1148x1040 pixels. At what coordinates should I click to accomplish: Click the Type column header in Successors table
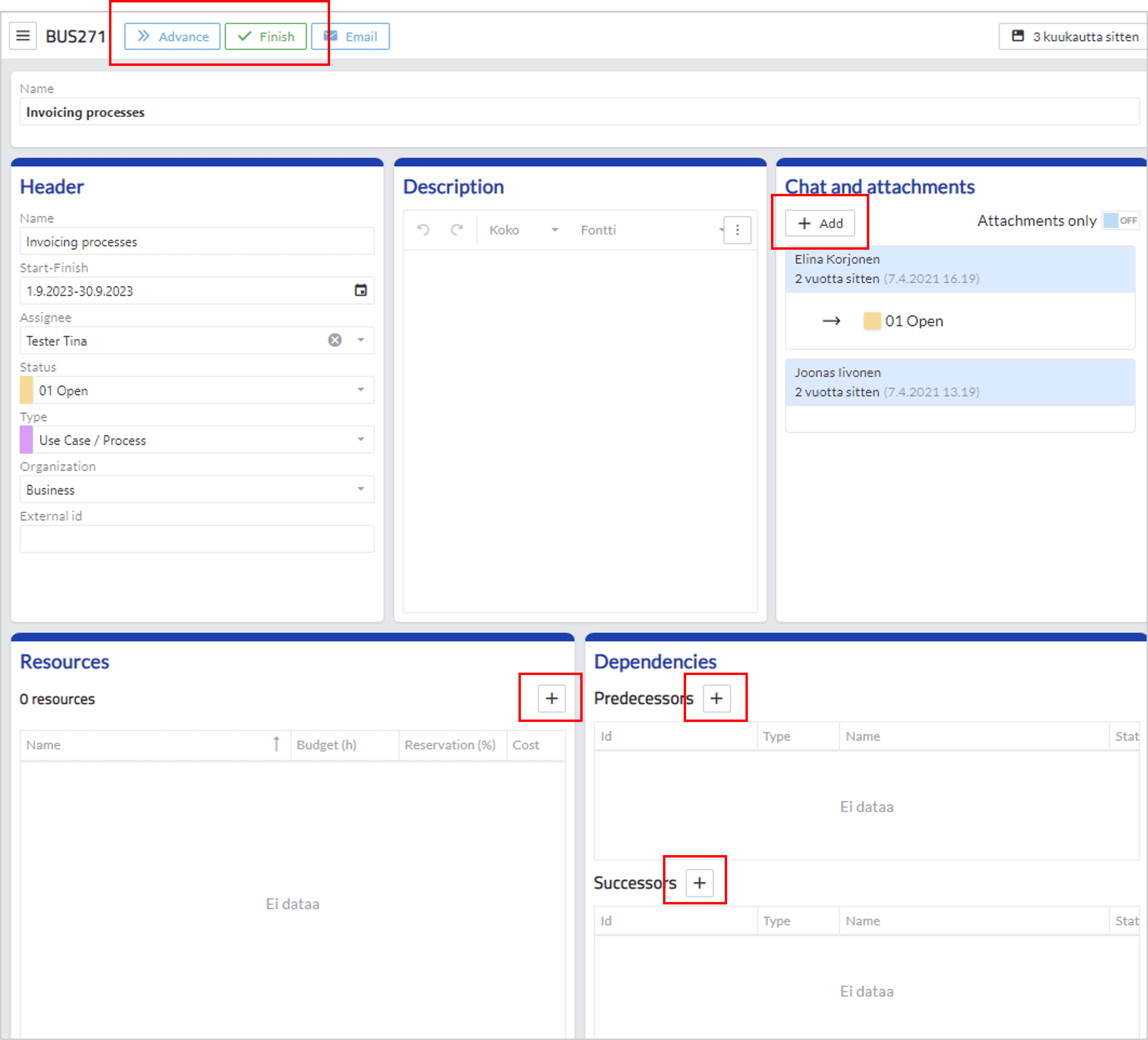798,921
